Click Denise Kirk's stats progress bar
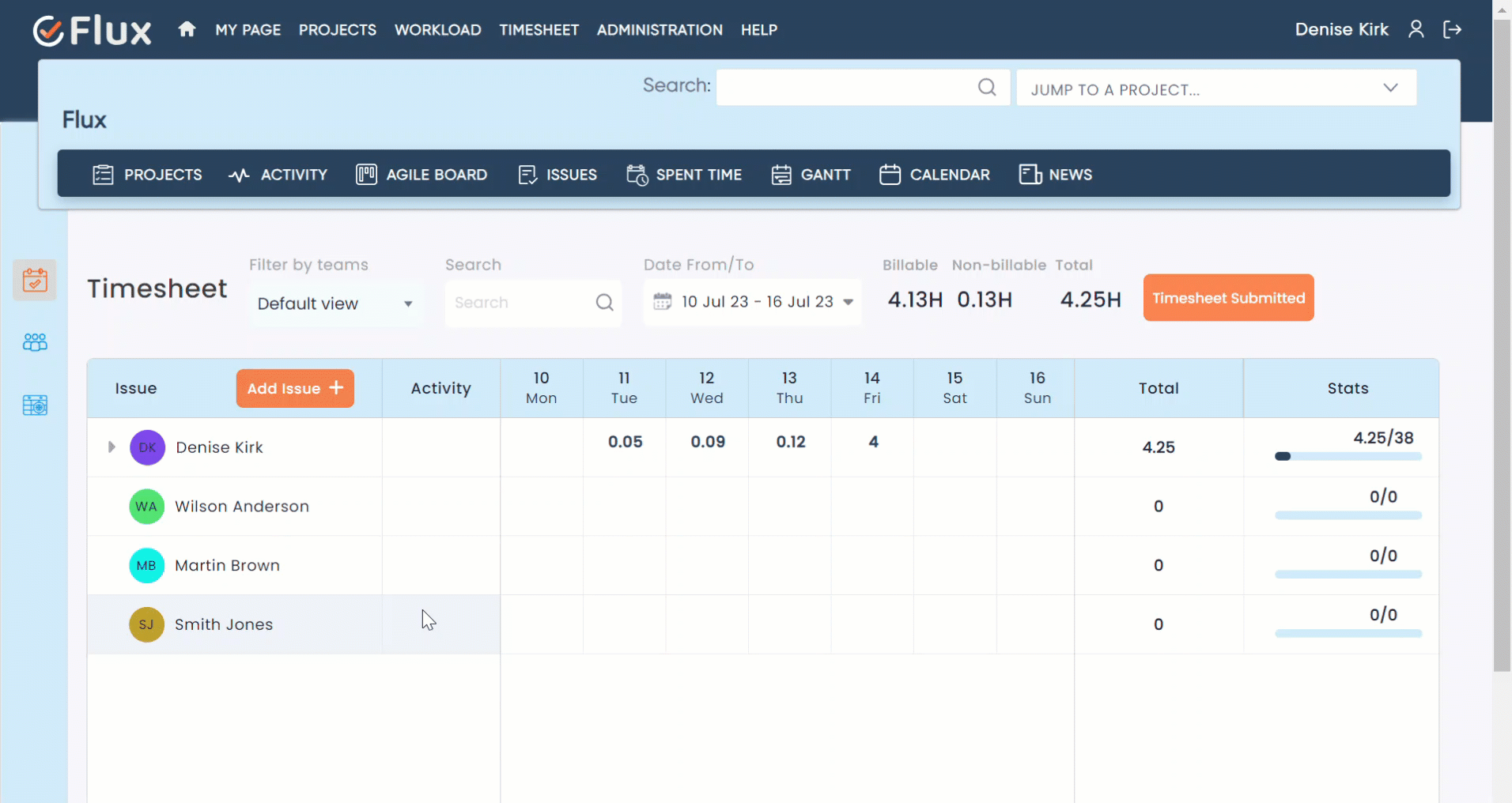This screenshot has height=803, width=1512. pyautogui.click(x=1348, y=456)
